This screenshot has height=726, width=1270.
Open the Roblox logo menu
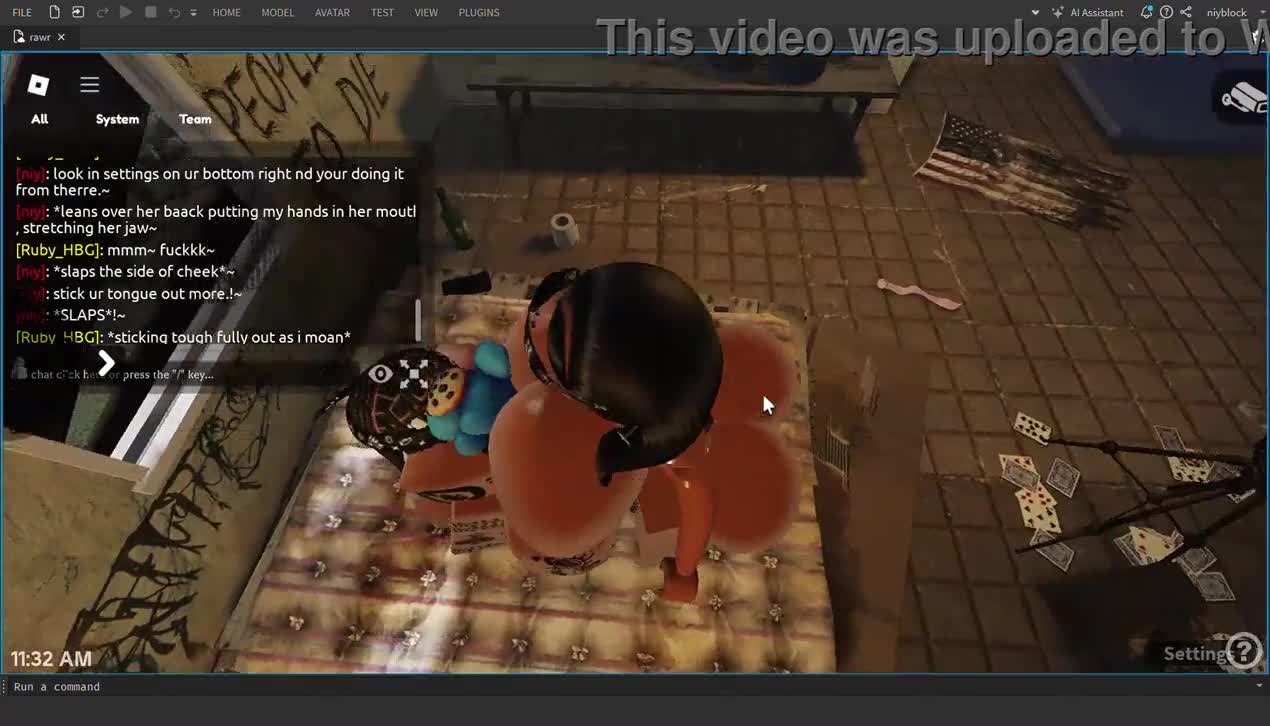(38, 85)
